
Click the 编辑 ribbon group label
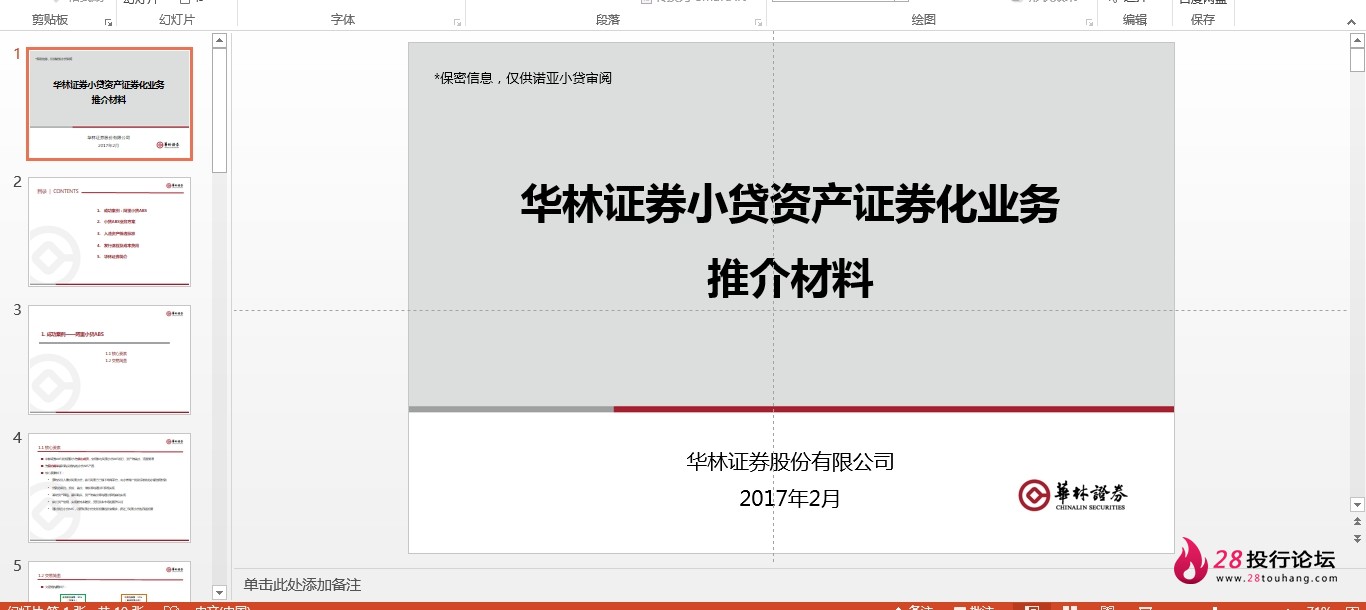pyautogui.click(x=1135, y=20)
